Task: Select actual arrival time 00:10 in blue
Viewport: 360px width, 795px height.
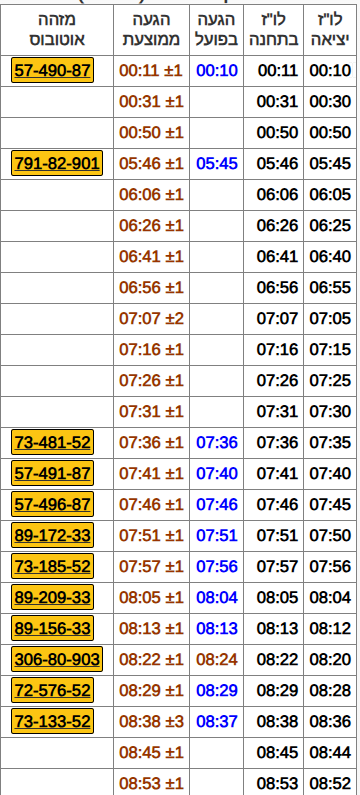Action: pyautogui.click(x=217, y=71)
